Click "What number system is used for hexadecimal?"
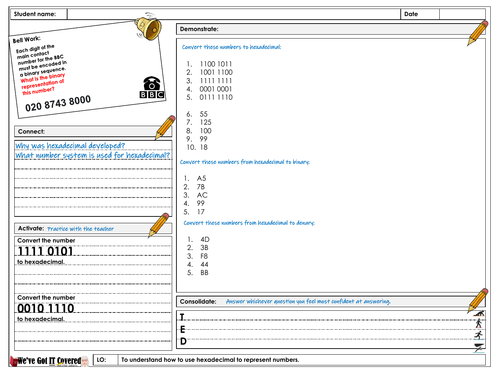 tap(93, 155)
